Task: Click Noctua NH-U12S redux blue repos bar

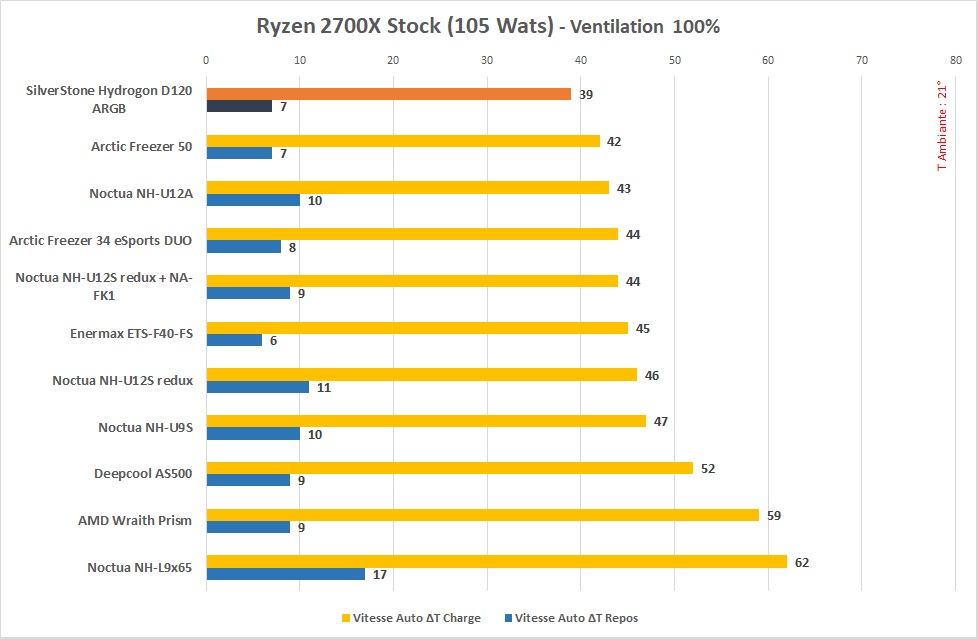Action: pos(258,387)
